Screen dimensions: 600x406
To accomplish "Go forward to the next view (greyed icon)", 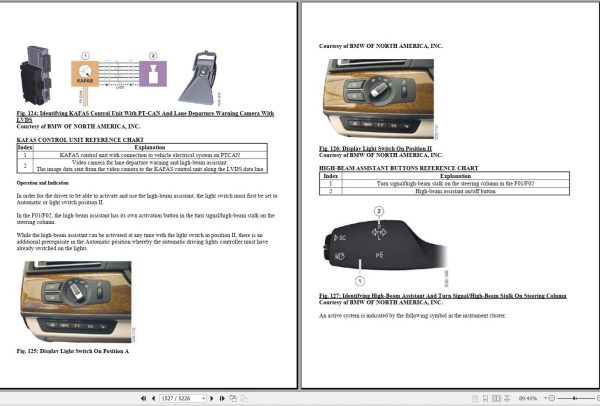I will coord(243,398).
